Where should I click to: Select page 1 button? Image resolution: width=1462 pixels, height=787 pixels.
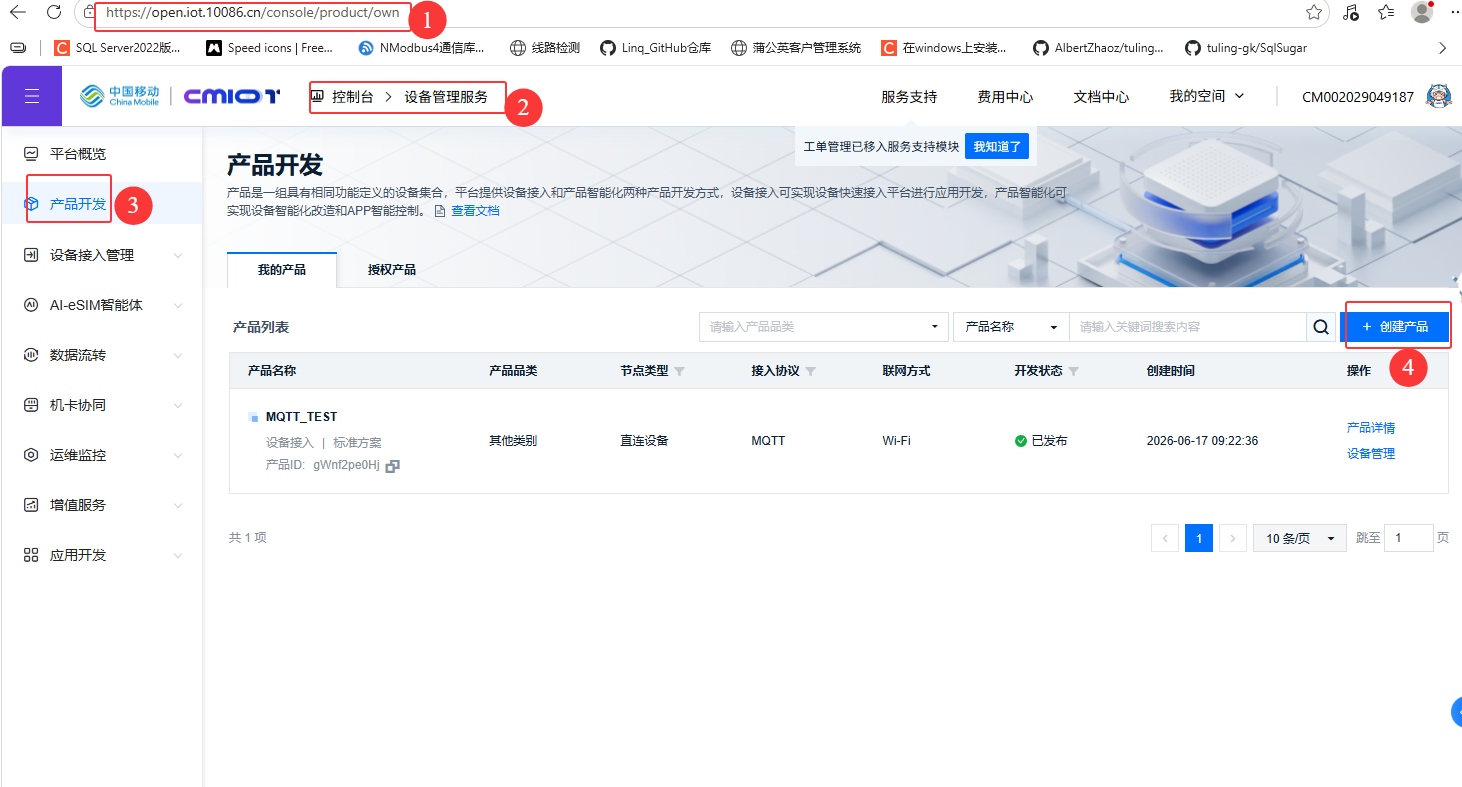tap(1199, 538)
